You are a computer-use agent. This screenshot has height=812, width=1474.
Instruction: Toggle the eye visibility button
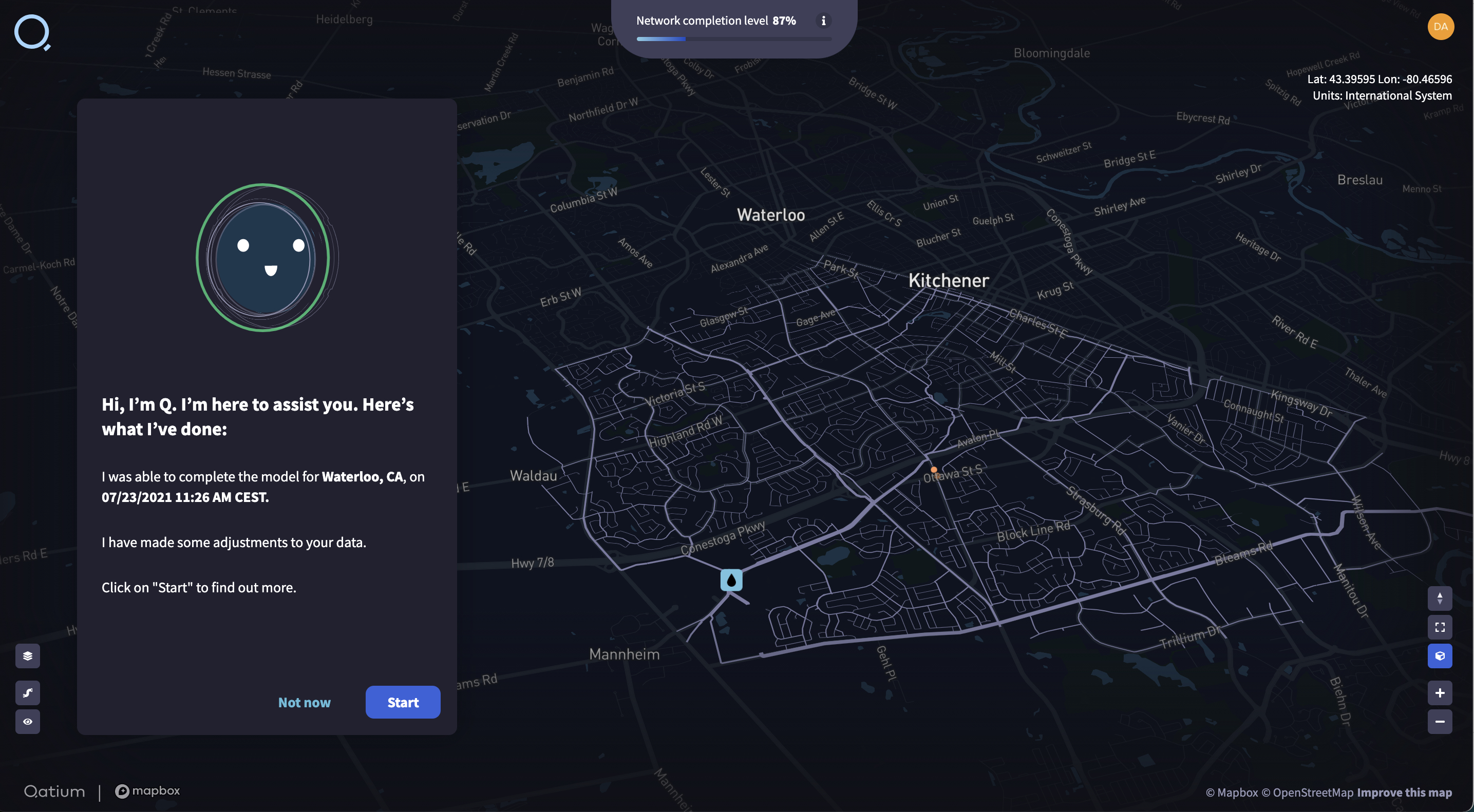coord(27,722)
